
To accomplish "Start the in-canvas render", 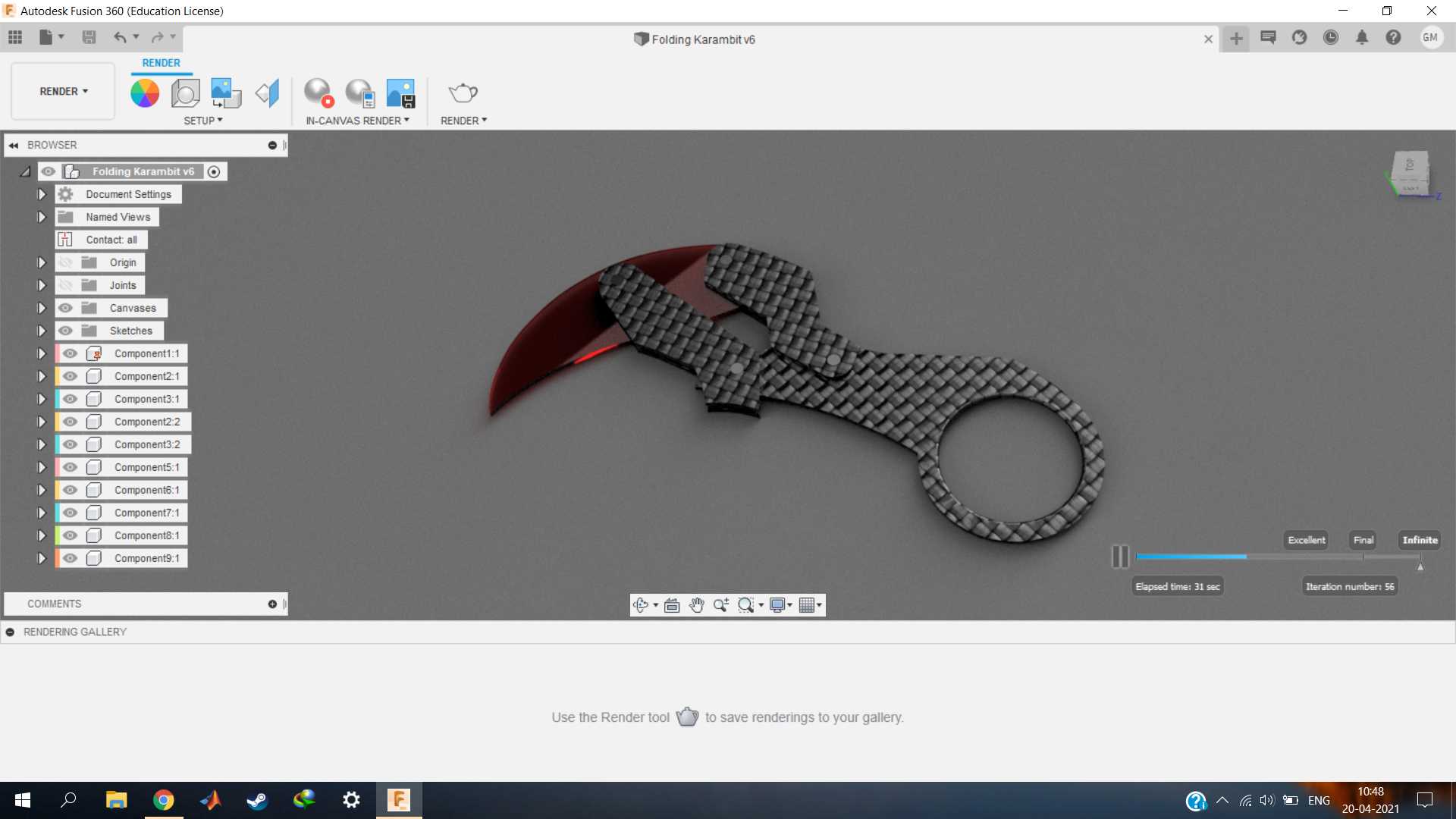I will (318, 93).
